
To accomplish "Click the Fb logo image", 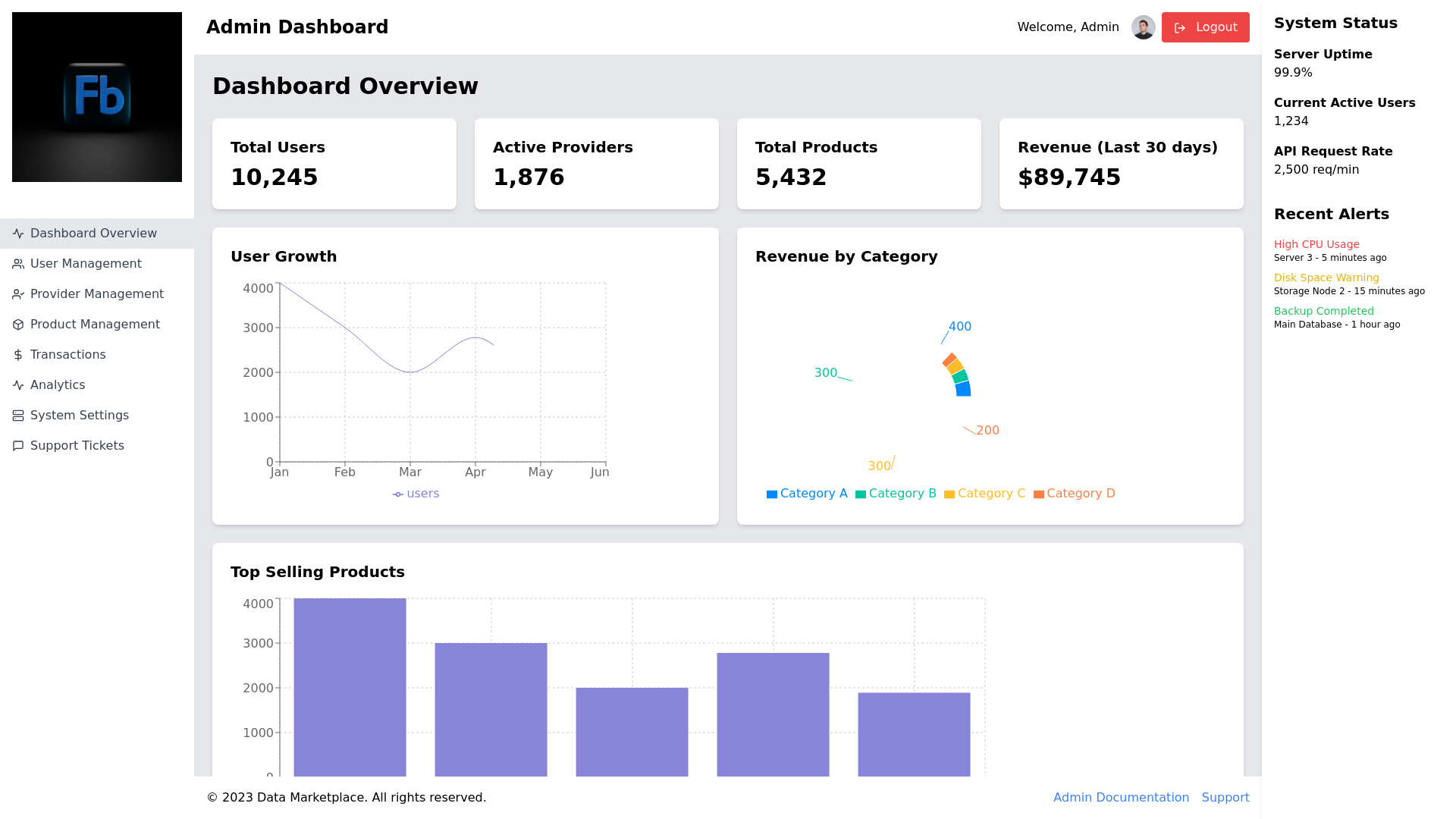I will 97,97.
